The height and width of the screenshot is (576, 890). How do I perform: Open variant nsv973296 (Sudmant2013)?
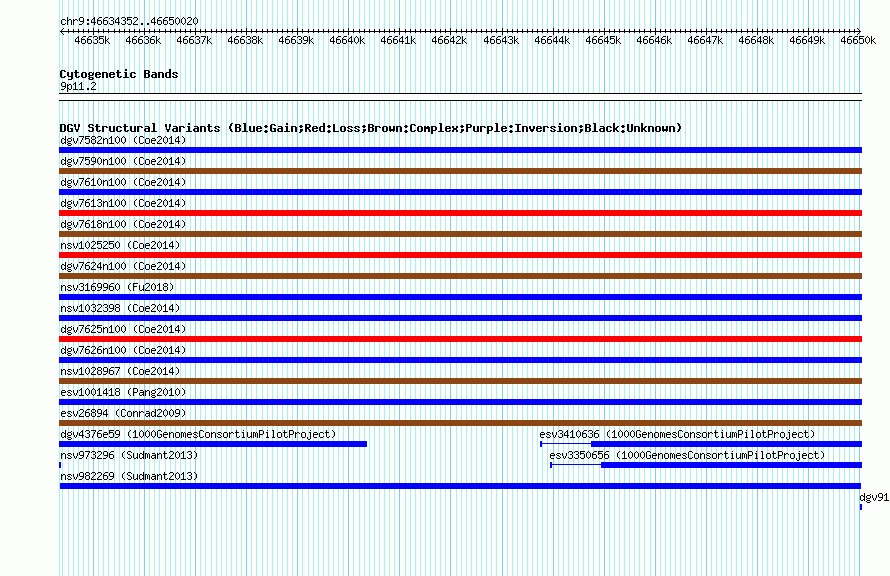[x=129, y=455]
